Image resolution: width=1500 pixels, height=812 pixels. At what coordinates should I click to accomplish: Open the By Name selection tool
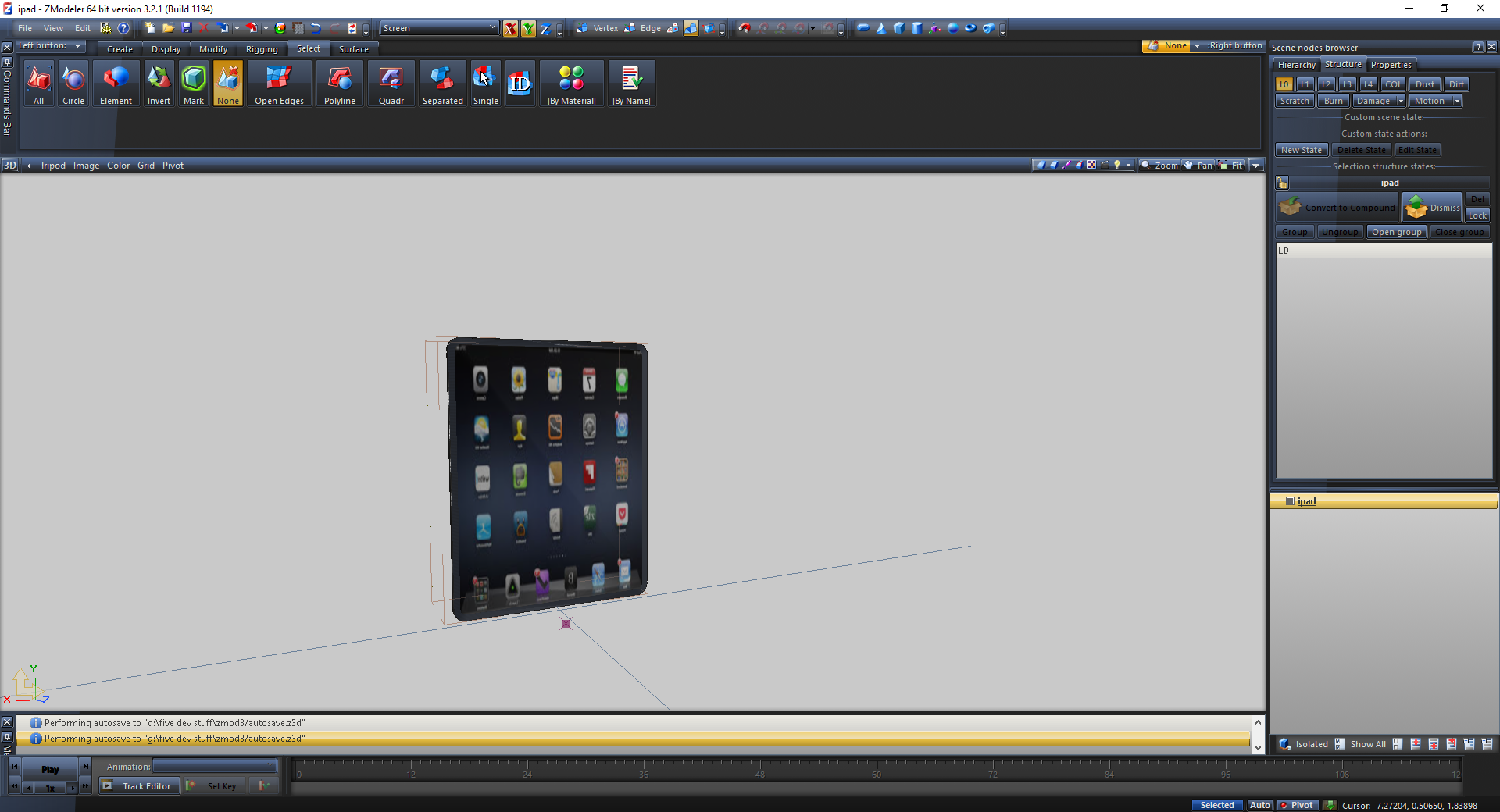pyautogui.click(x=631, y=84)
